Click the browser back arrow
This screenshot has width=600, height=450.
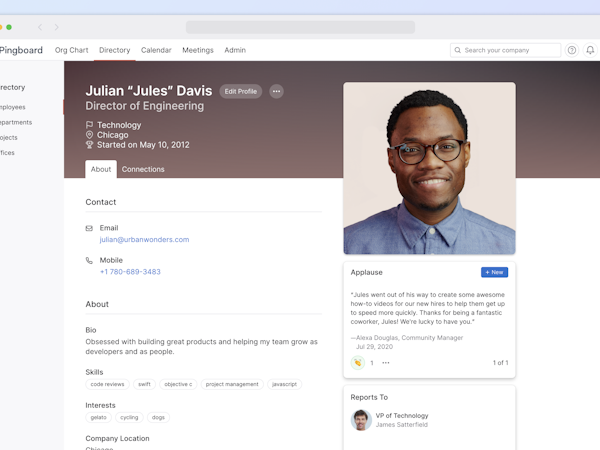pyautogui.click(x=40, y=27)
